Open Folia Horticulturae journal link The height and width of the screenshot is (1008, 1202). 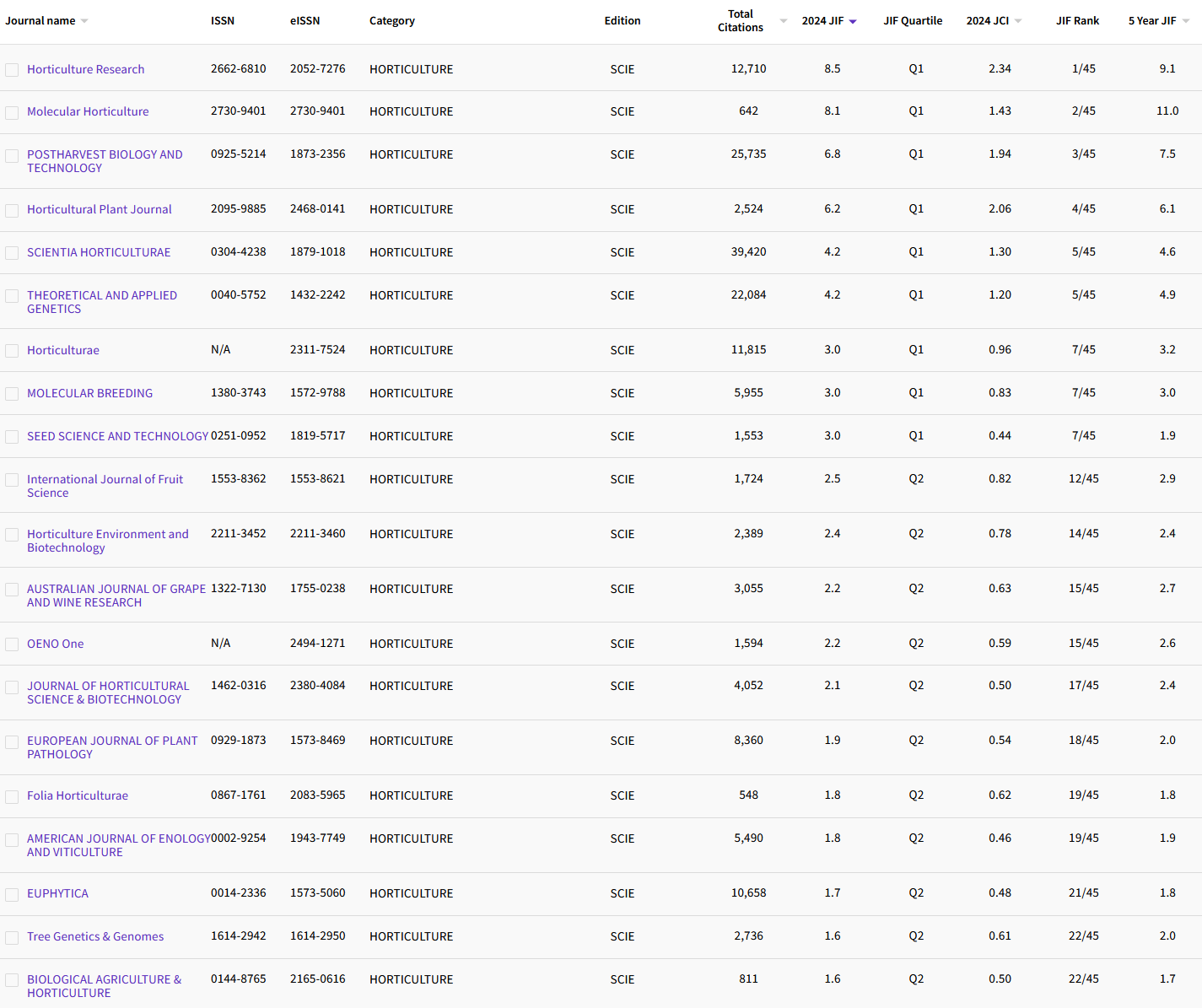pyautogui.click(x=78, y=795)
